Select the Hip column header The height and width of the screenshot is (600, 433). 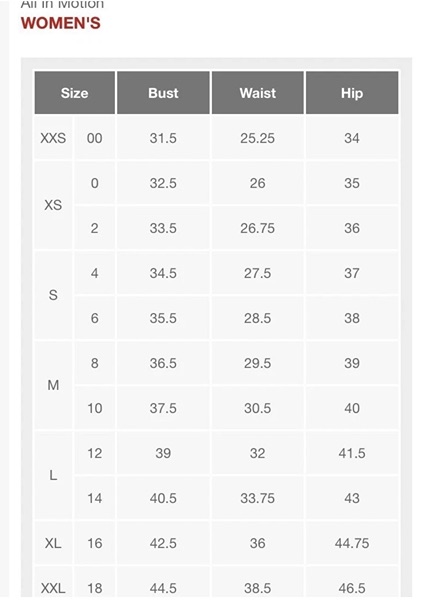pos(352,93)
